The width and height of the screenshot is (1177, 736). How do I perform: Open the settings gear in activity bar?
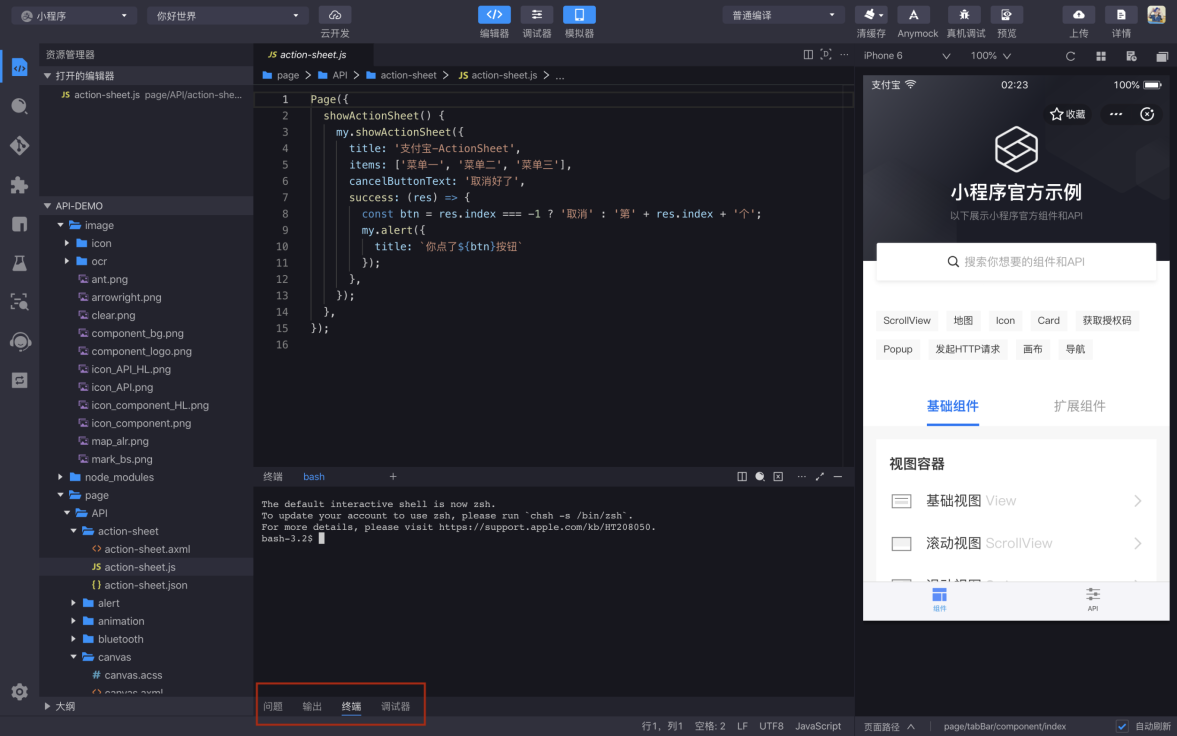pyautogui.click(x=20, y=692)
